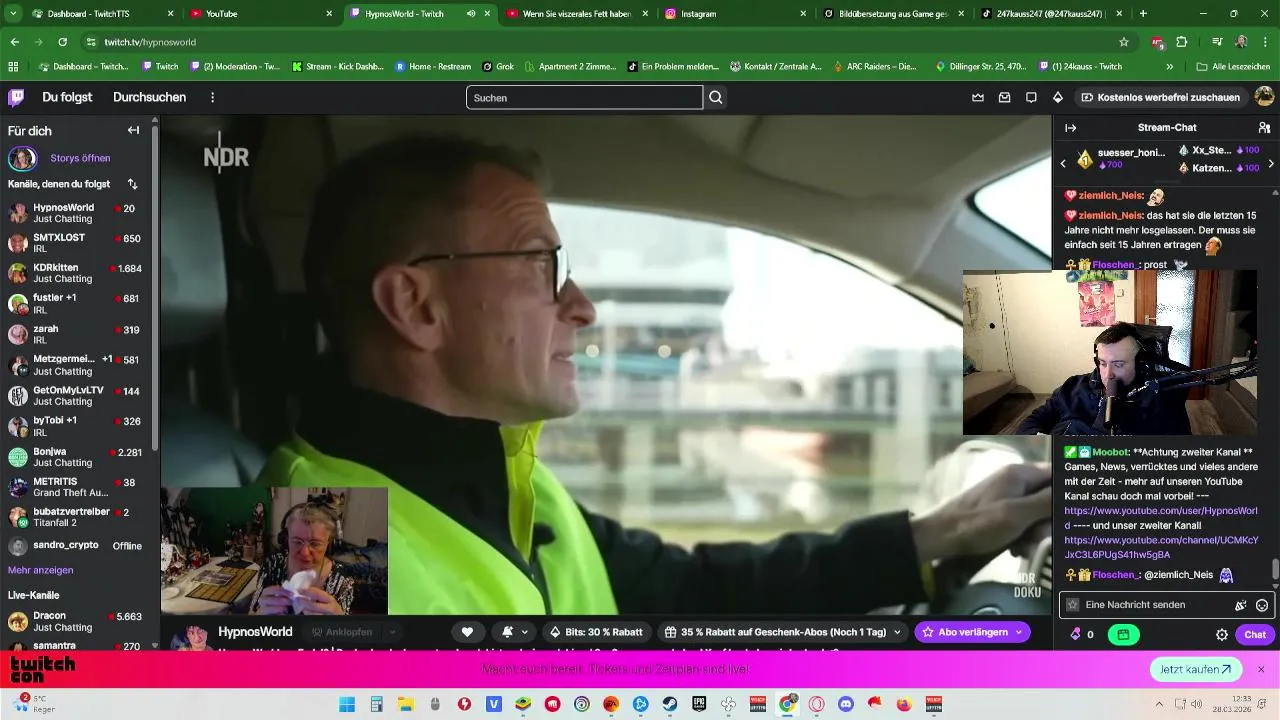Collapse the Für dich sidebar

(x=133, y=130)
